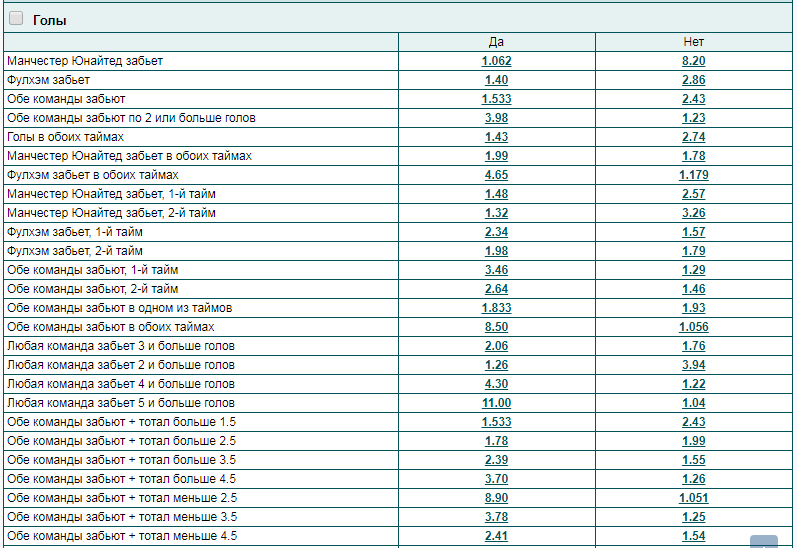Click Да 1.99 for Манчестер Юнайтед забьет в обоих таймах
The width and height of the screenshot is (797, 548).
click(x=496, y=156)
